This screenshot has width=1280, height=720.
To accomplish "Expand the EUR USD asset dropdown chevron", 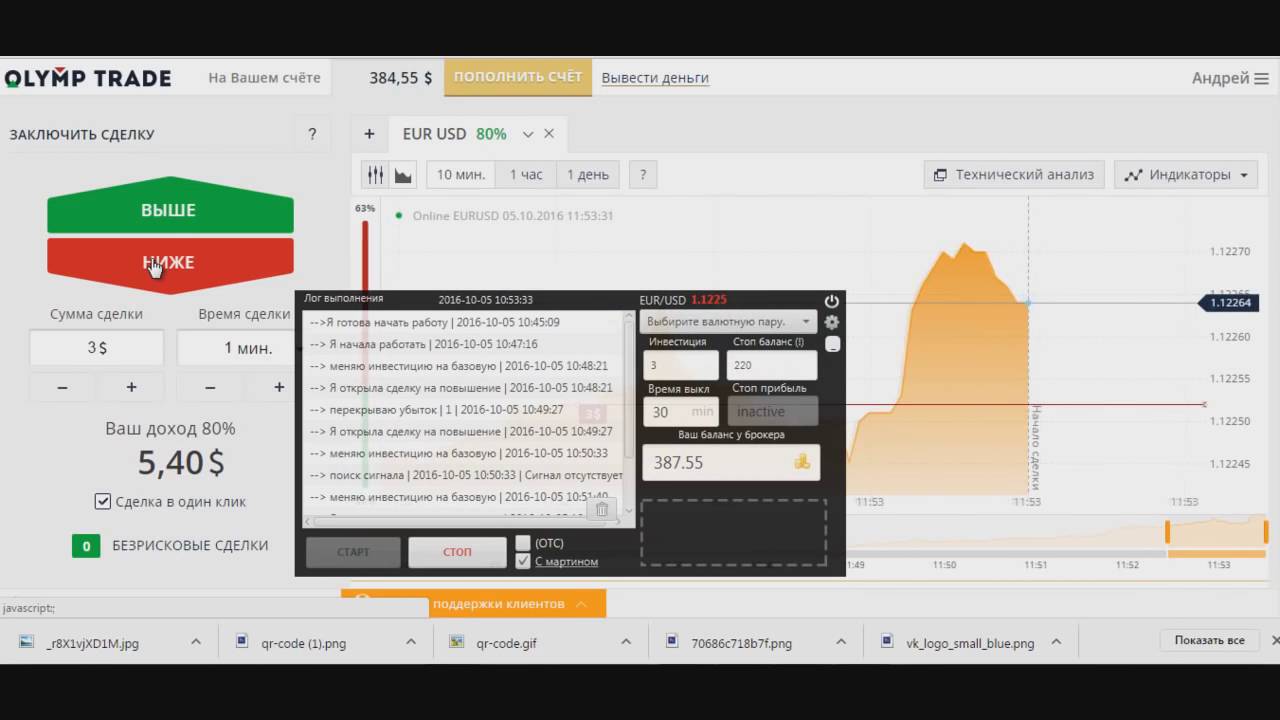I will [x=528, y=134].
